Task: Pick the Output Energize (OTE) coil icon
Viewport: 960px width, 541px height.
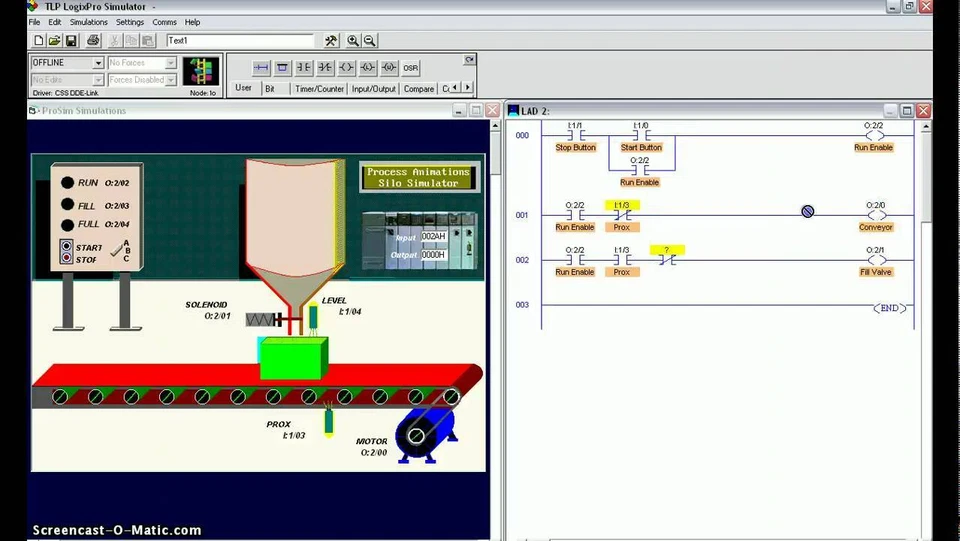Action: 347,68
